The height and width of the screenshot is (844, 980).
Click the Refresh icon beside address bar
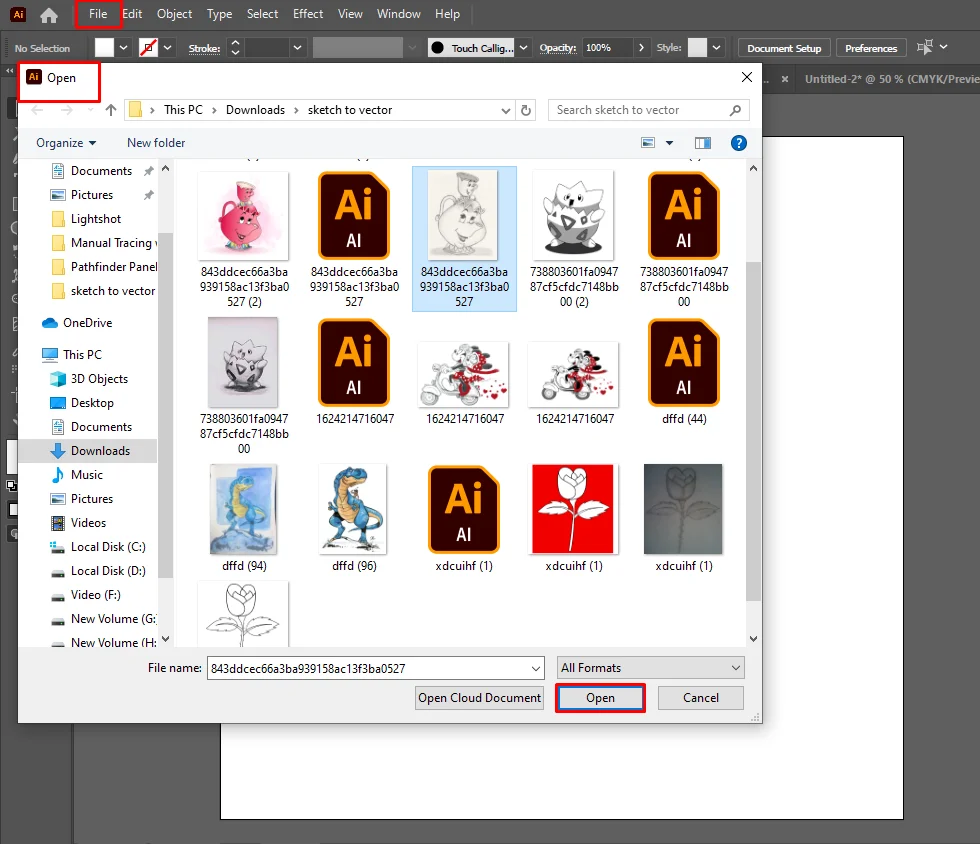pyautogui.click(x=526, y=110)
